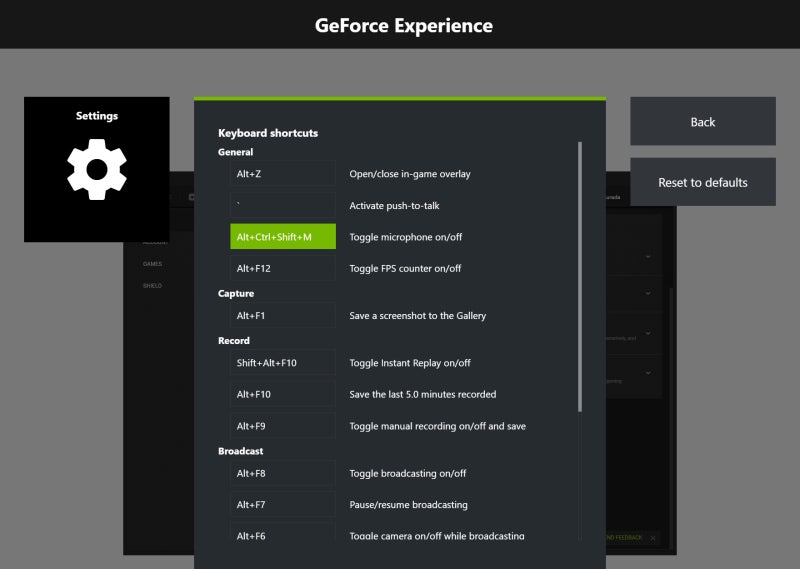The width and height of the screenshot is (800, 569).
Task: Click the highlighted Alt+Ctrl+Shift+M shortcut field
Action: click(x=283, y=237)
